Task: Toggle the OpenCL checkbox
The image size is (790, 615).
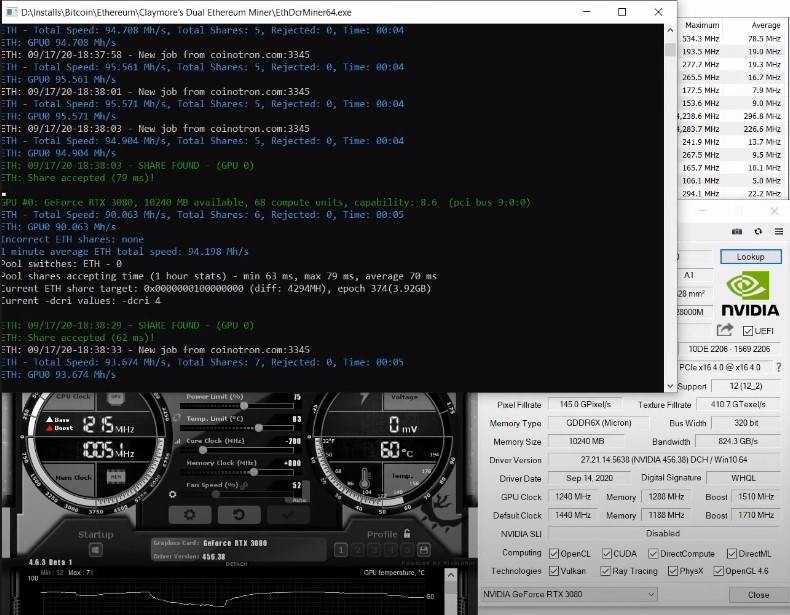Action: click(554, 554)
